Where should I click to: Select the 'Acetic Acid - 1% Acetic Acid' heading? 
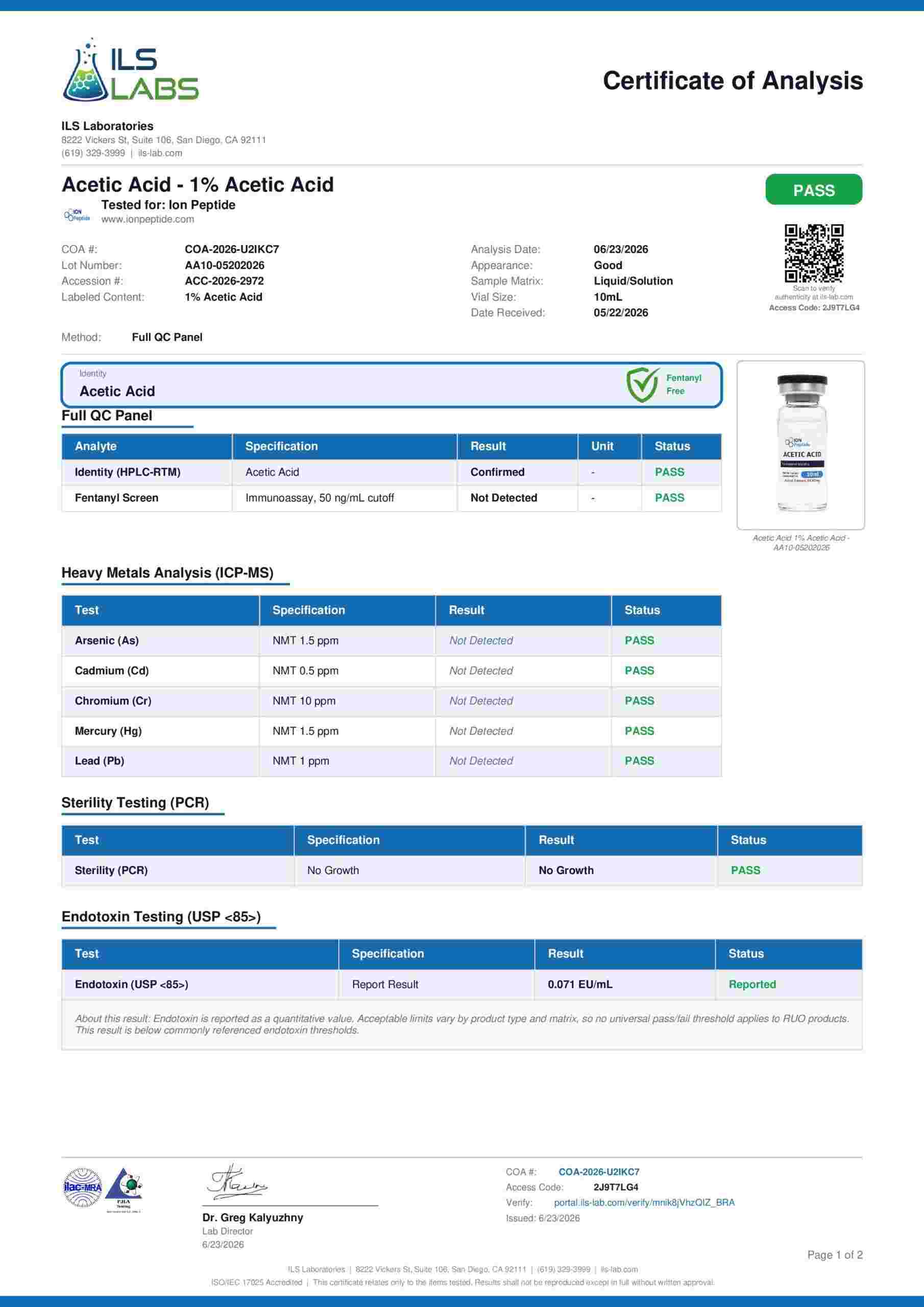click(198, 184)
